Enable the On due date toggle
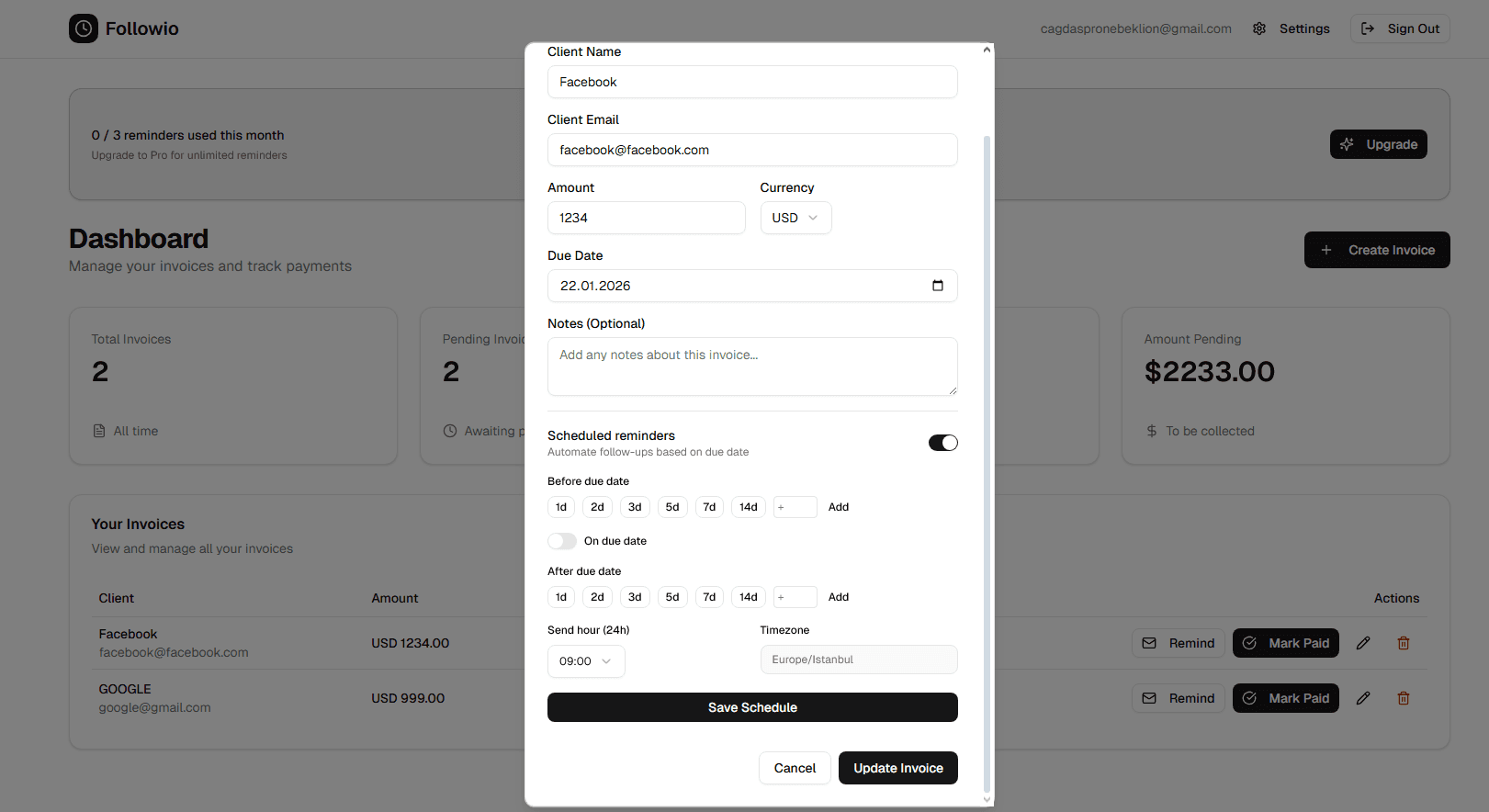Screen dimensions: 1489x812 coord(562,541)
